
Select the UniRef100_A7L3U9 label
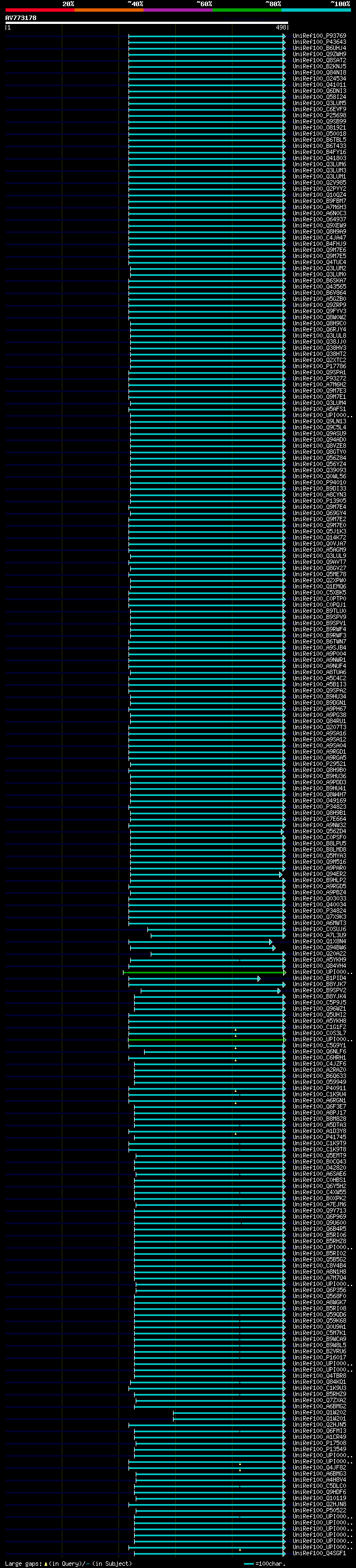point(319,936)
